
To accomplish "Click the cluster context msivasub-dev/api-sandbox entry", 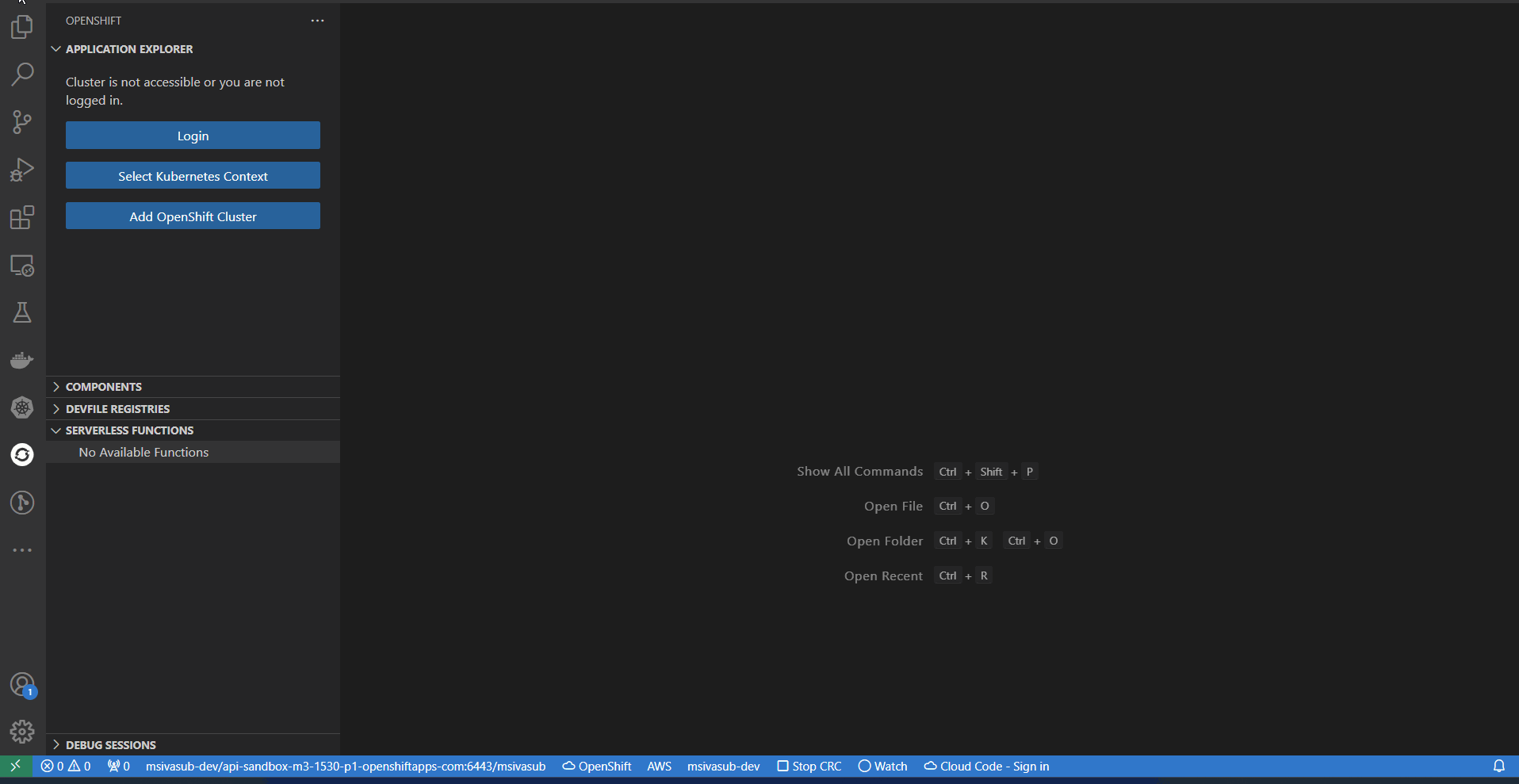I will pyautogui.click(x=346, y=766).
